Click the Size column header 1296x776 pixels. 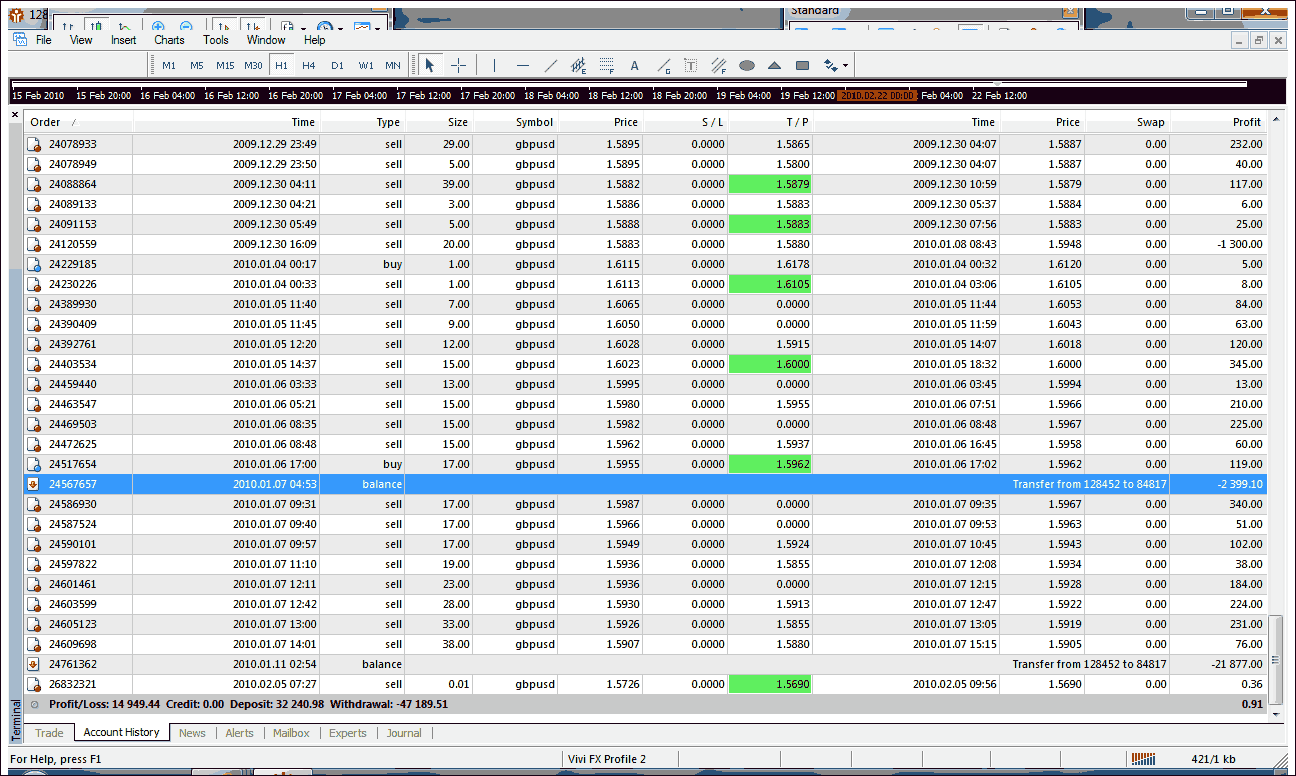(x=438, y=122)
